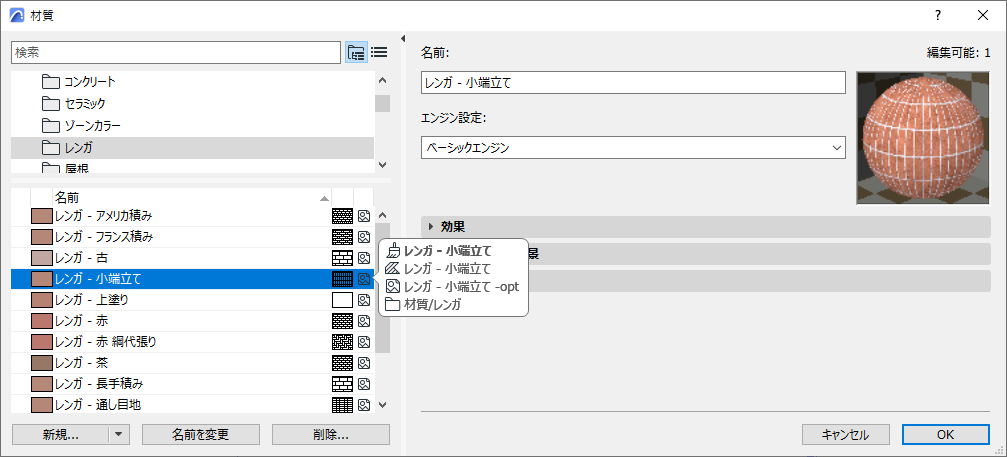Collapse left panel with small arrow

point(402,39)
